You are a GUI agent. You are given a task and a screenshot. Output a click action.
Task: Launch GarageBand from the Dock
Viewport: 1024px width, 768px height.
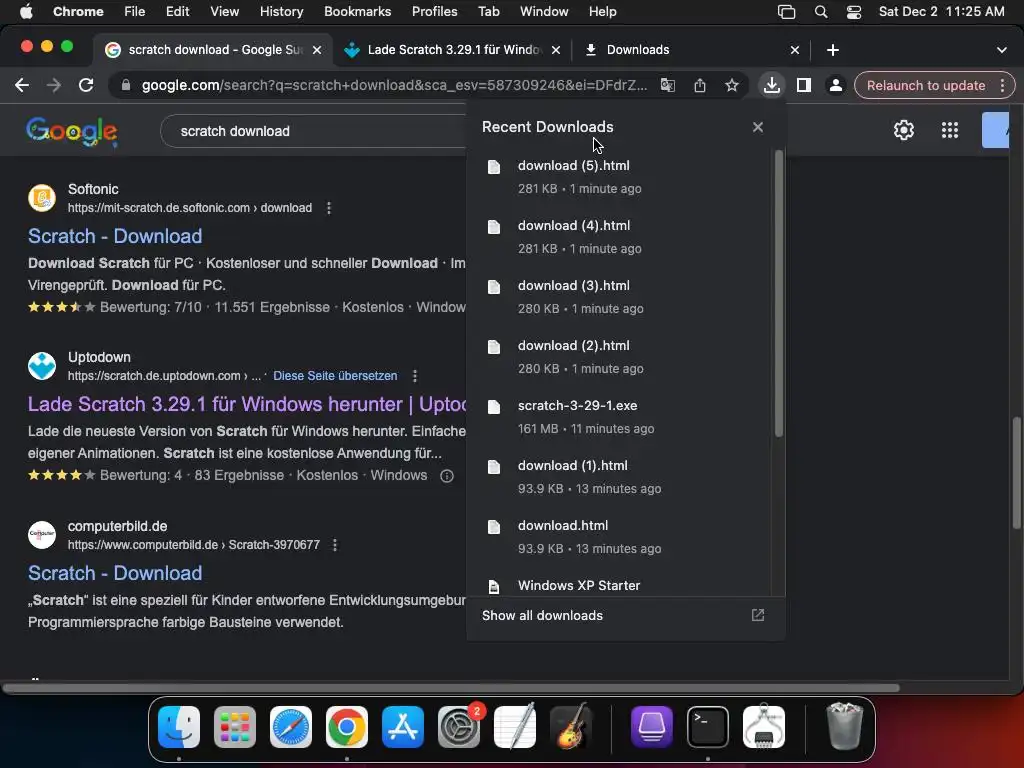tap(571, 727)
